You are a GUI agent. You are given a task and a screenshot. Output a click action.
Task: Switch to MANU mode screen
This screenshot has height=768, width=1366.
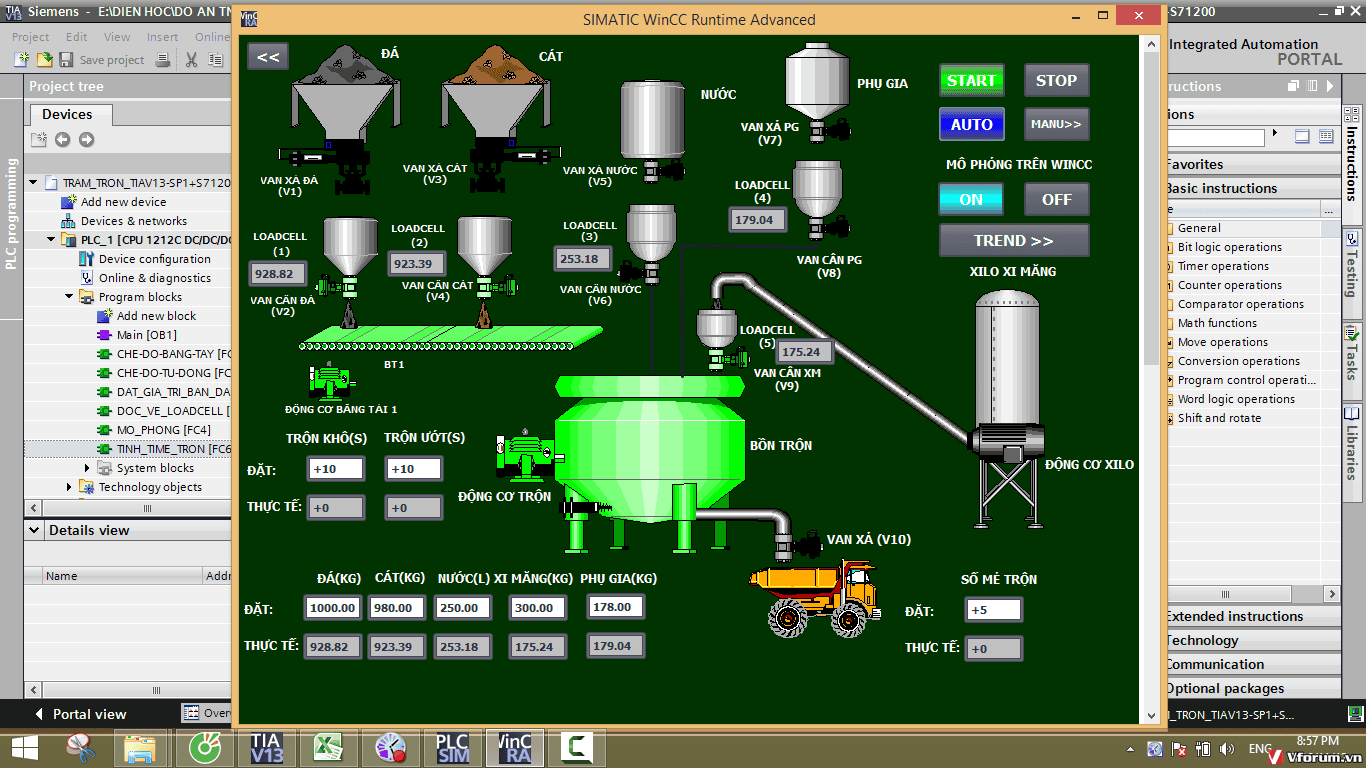pos(1057,124)
